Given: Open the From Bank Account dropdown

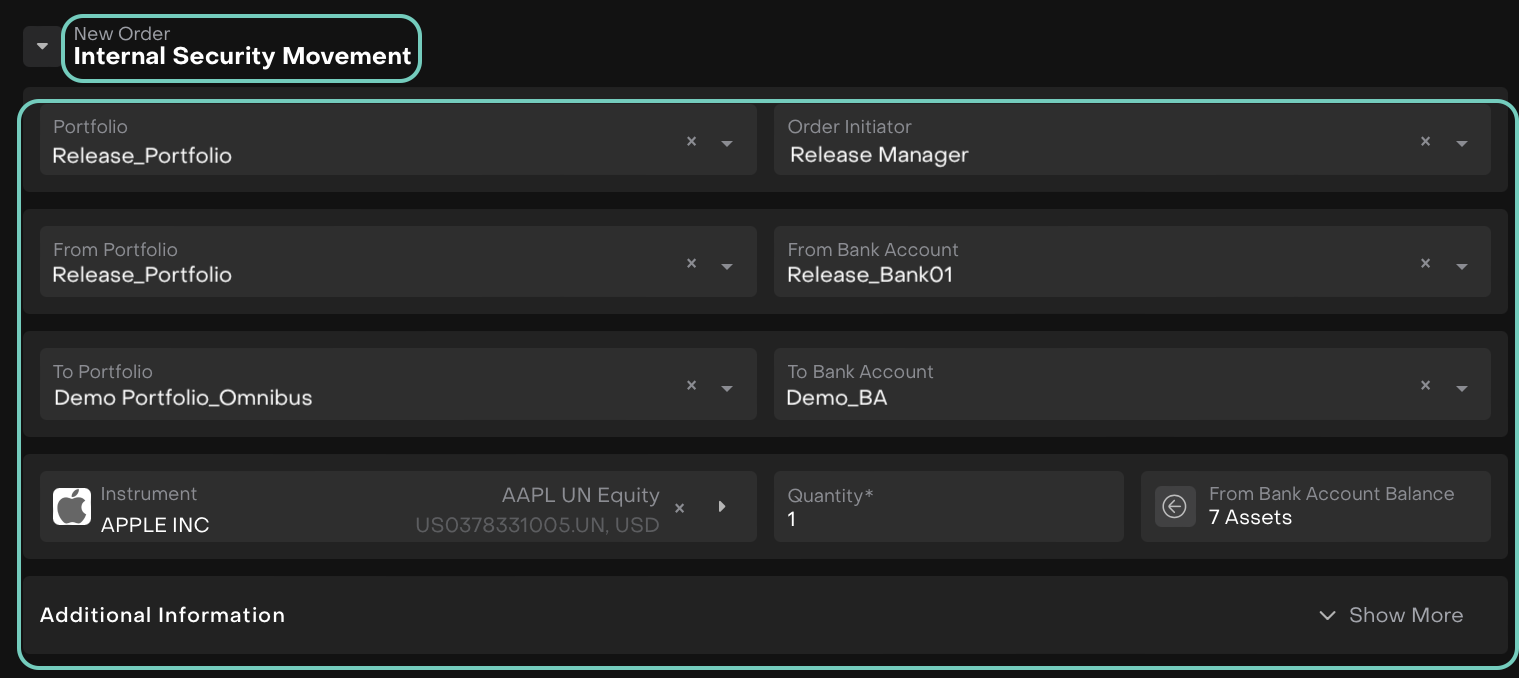Looking at the screenshot, I should click(1461, 266).
